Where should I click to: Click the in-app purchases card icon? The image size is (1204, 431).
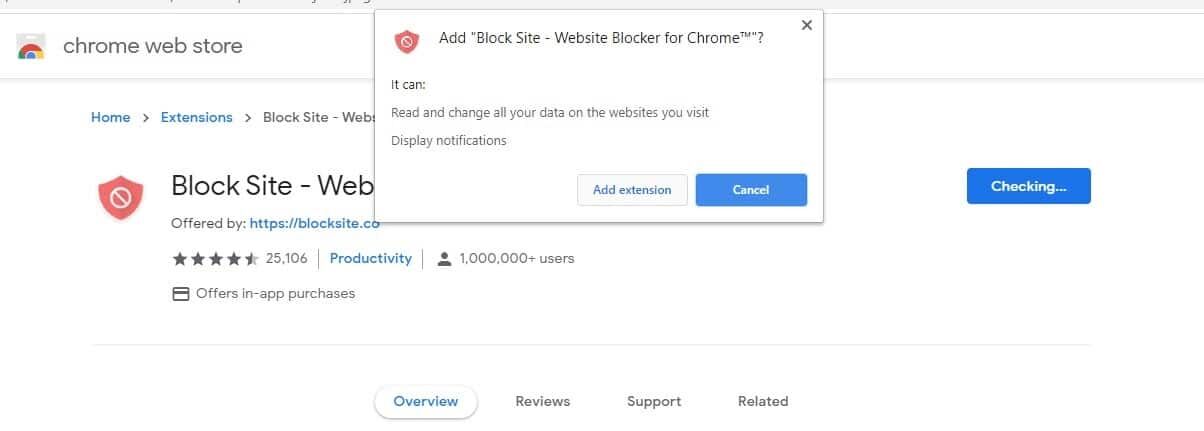pos(181,294)
